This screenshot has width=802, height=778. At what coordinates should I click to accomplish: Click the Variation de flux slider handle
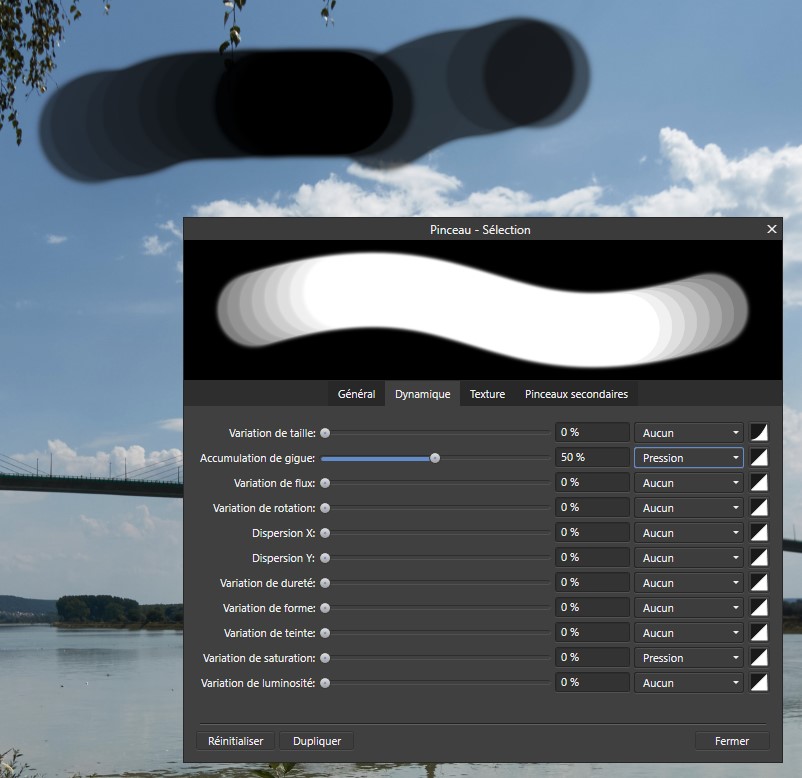coord(325,483)
